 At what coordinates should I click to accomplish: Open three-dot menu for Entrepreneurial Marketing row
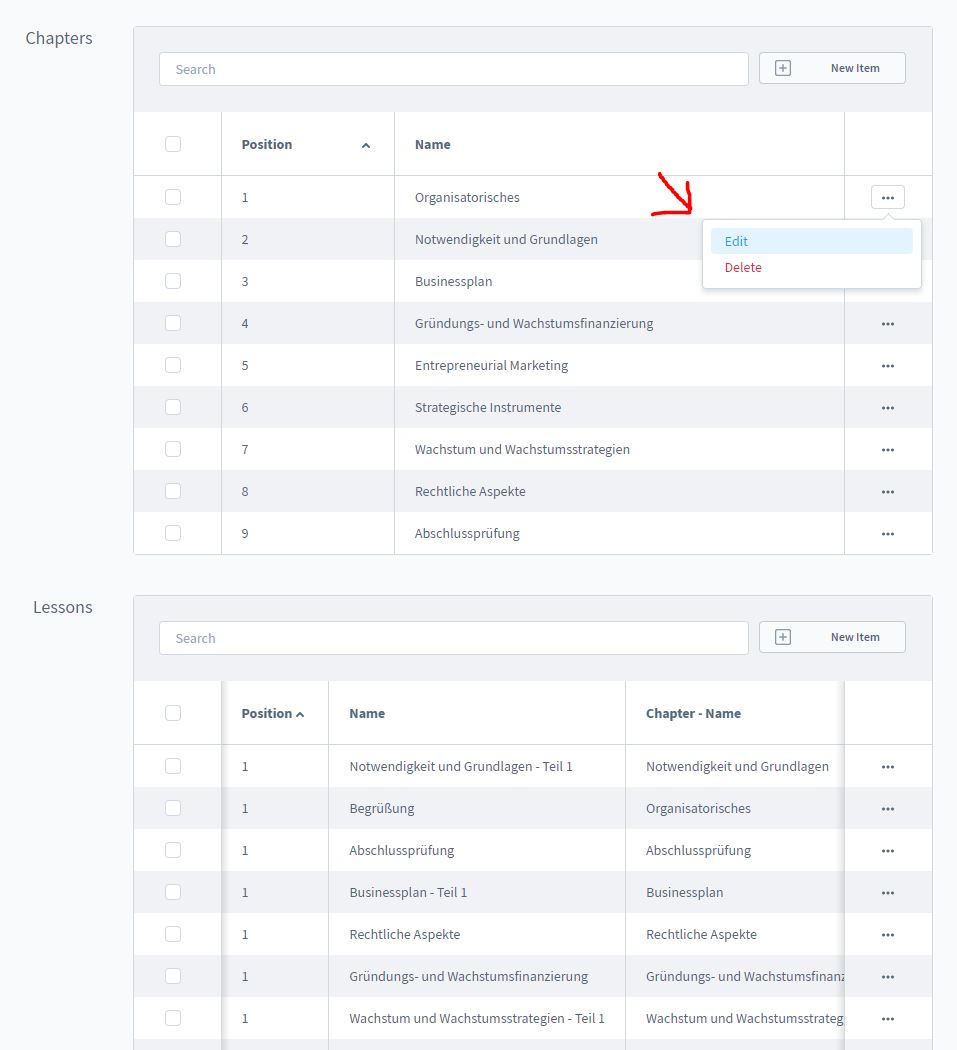coord(887,366)
